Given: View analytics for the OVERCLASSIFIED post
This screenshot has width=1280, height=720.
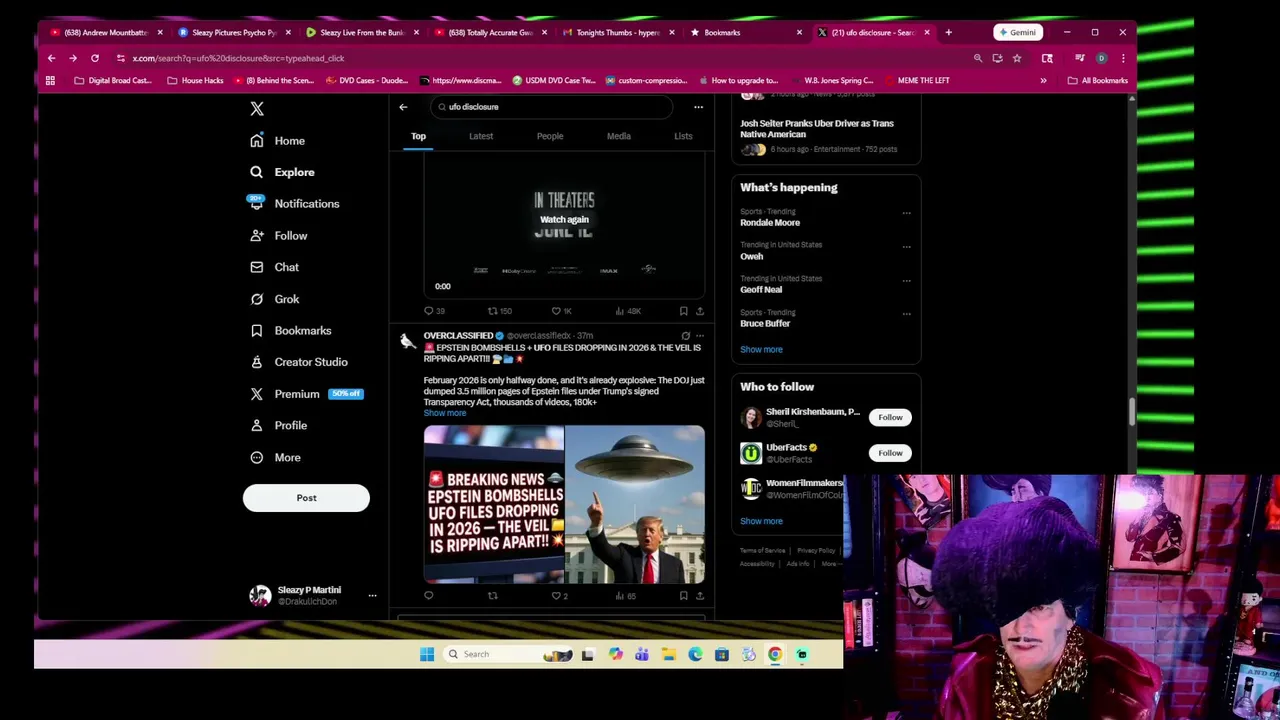Looking at the screenshot, I should point(625,596).
